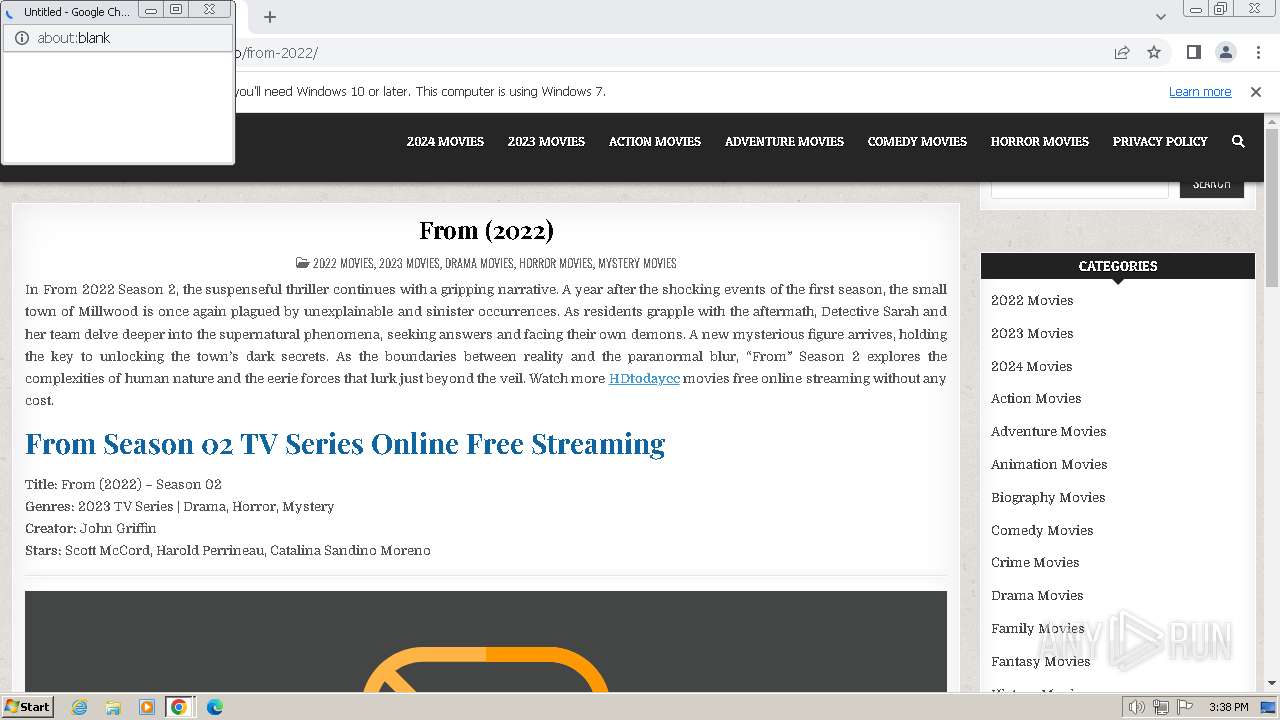The height and width of the screenshot is (720, 1280).
Task: Click the scrollbar up arrow
Action: click(x=1272, y=121)
